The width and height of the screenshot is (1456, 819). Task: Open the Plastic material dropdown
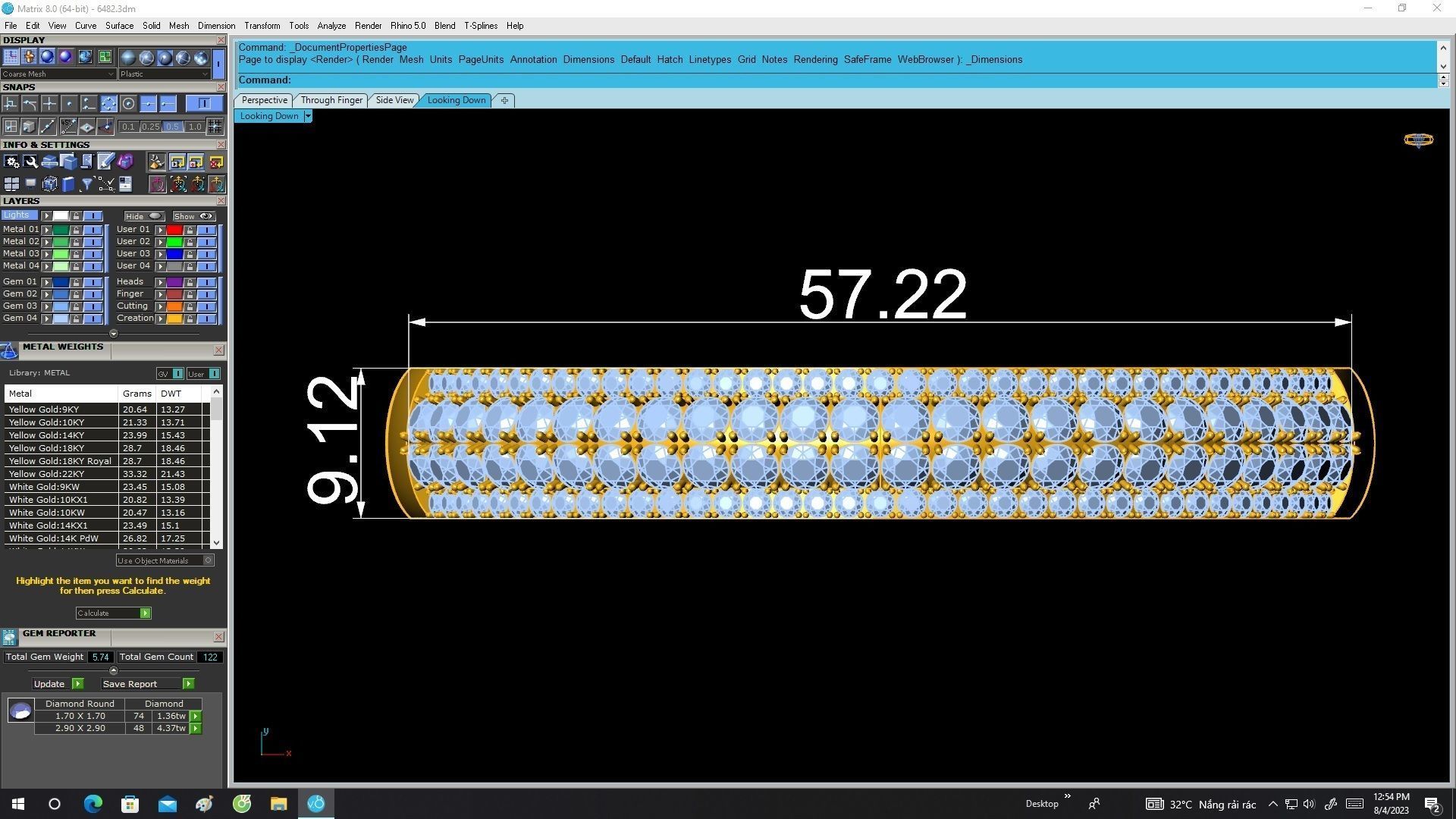point(165,74)
